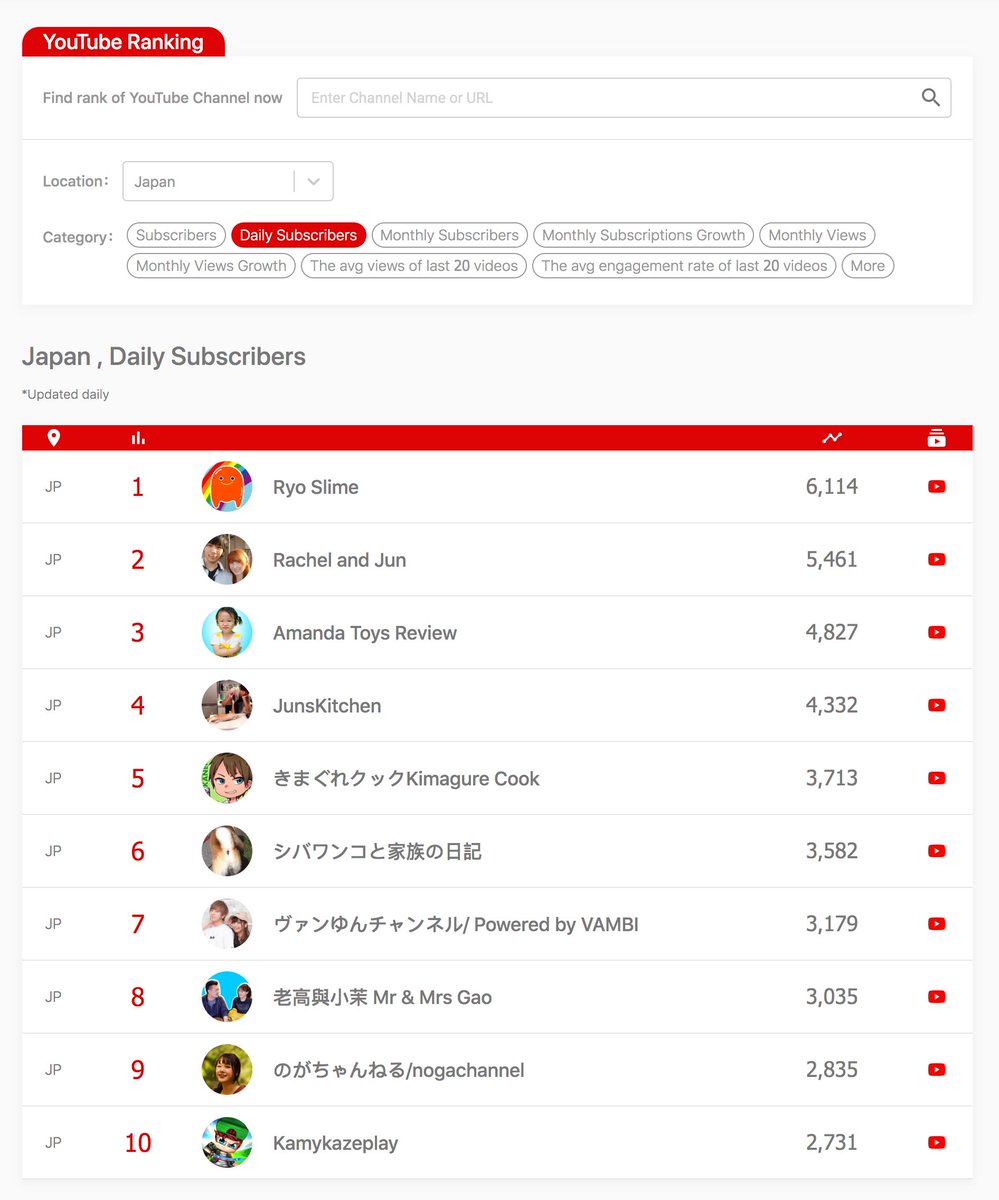The width and height of the screenshot is (999, 1200).
Task: Open YouTube icon for Ryo Slime
Action: pos(936,487)
